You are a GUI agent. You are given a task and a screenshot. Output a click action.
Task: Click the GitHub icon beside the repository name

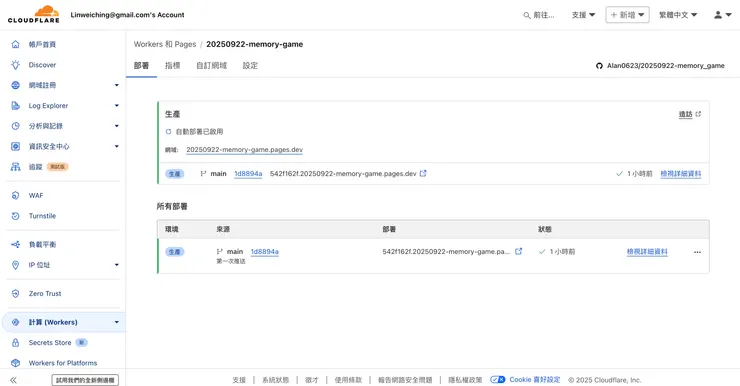coord(599,66)
